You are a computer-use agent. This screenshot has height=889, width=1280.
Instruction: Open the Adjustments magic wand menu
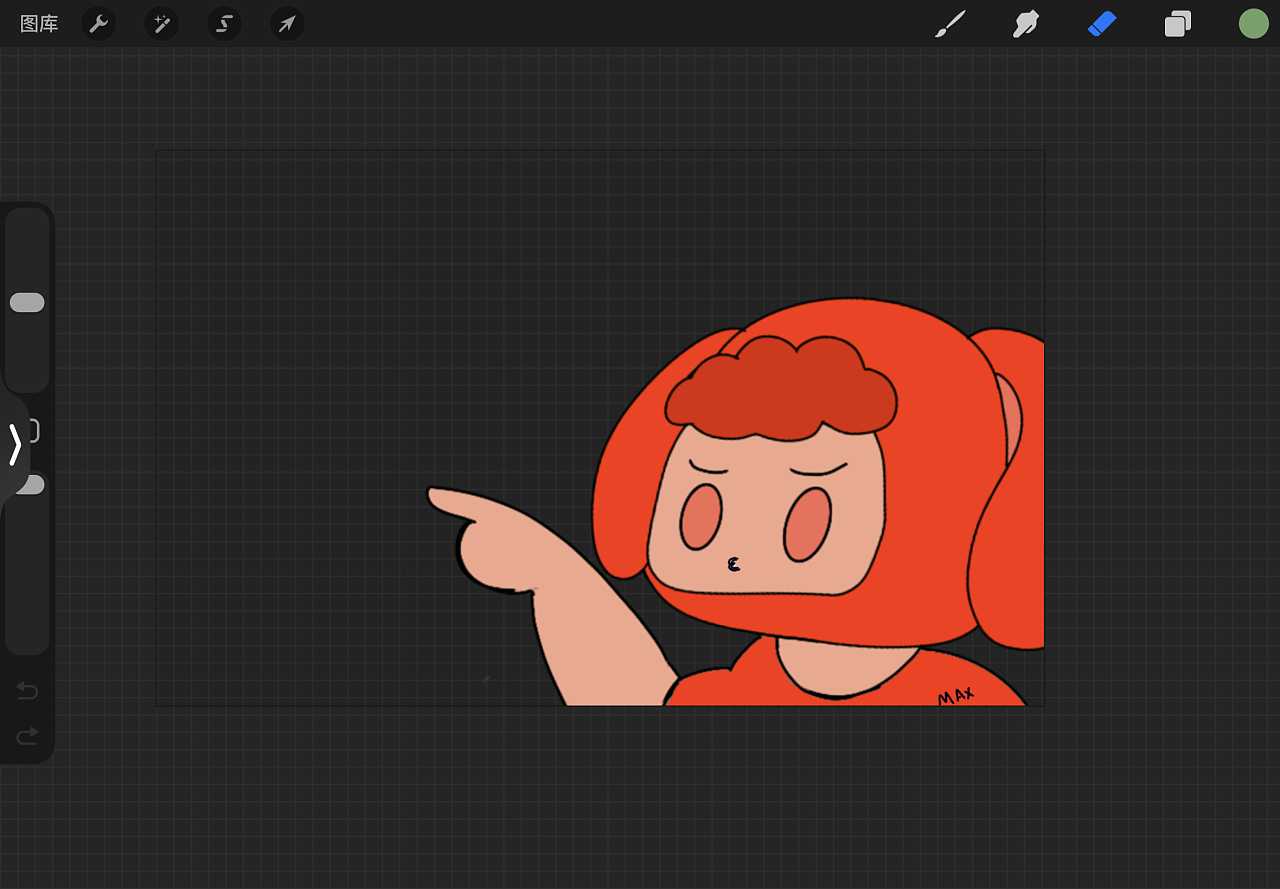click(x=161, y=24)
